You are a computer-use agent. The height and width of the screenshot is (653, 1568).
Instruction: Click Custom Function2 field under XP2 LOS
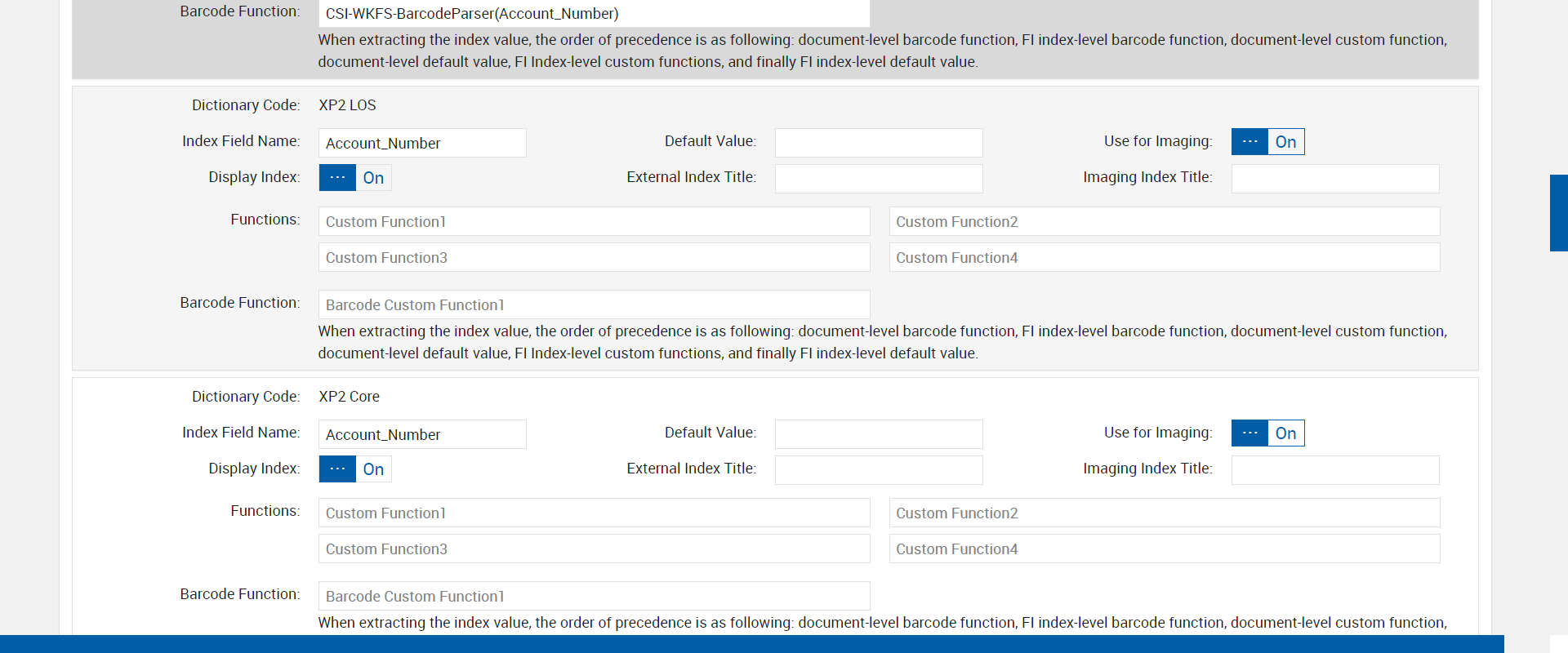1165,222
